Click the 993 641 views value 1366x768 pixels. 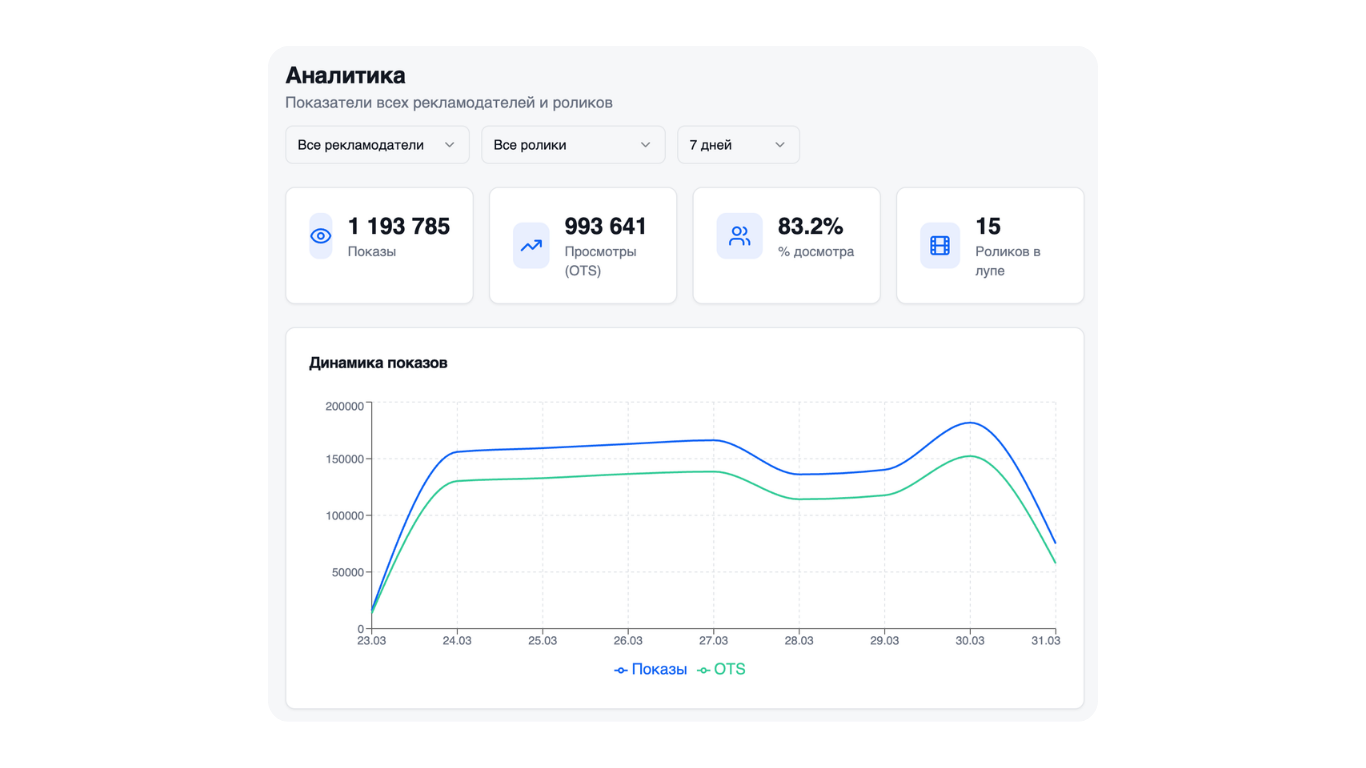coord(606,226)
